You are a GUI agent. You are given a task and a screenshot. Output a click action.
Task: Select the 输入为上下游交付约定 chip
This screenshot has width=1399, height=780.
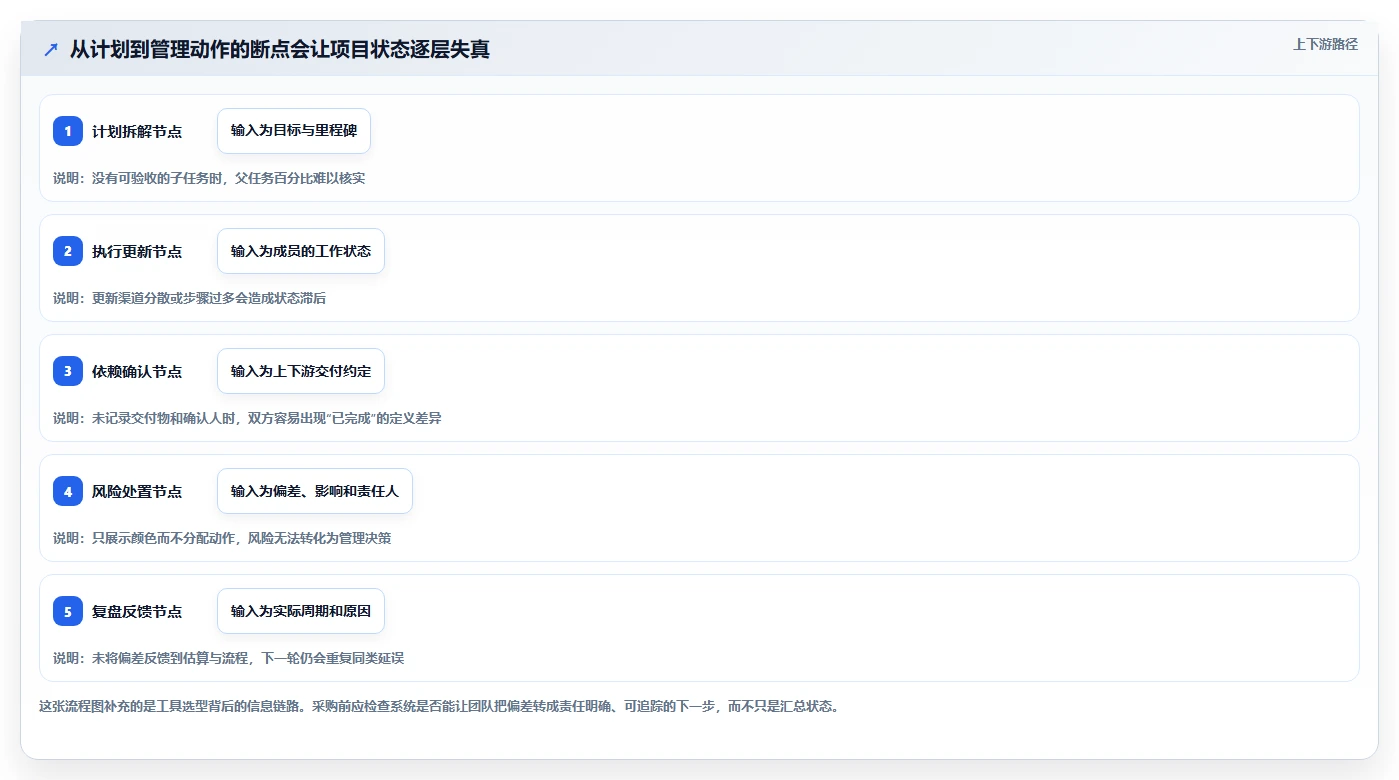(x=301, y=371)
